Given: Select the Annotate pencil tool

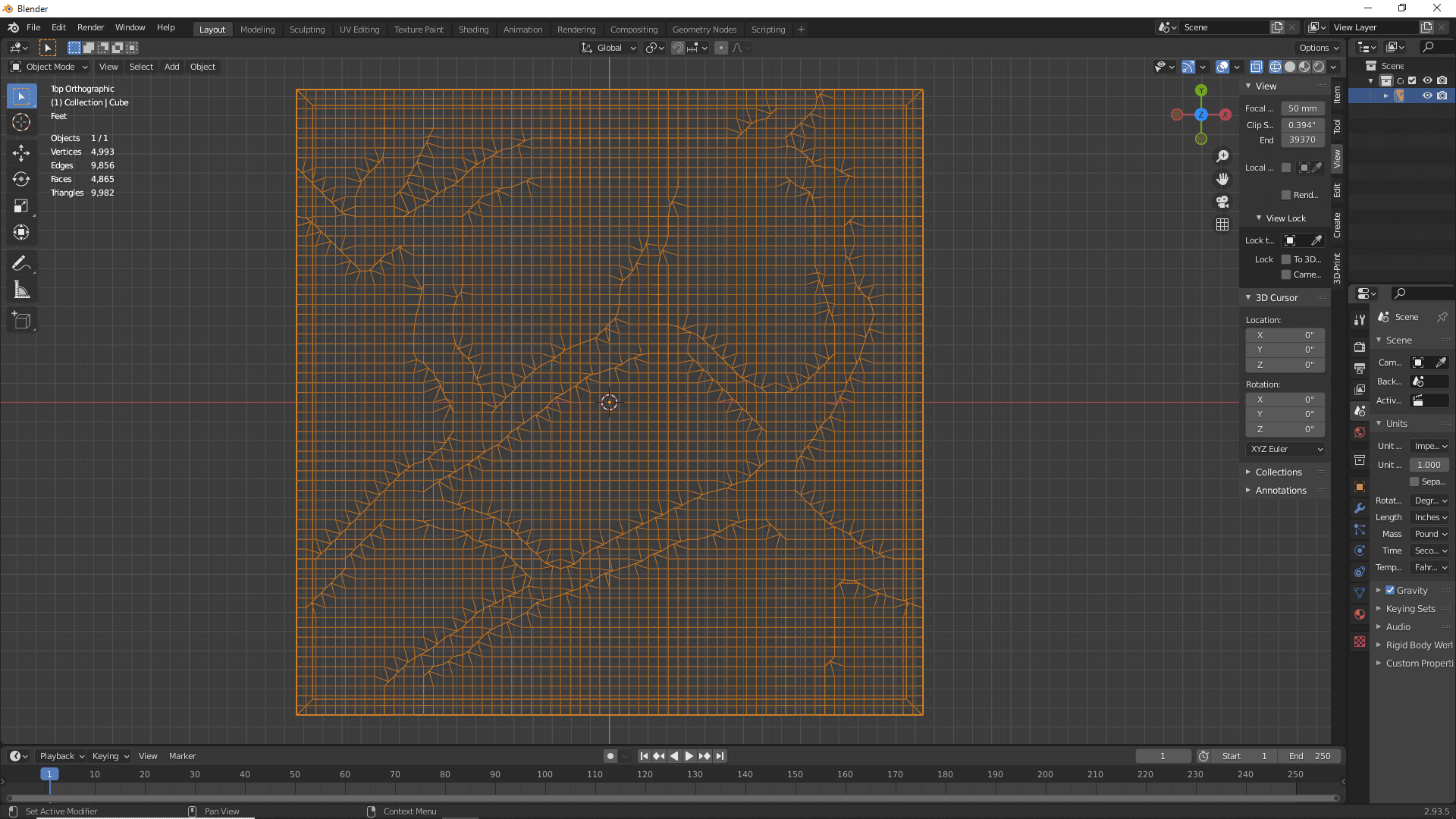Looking at the screenshot, I should 21,264.
